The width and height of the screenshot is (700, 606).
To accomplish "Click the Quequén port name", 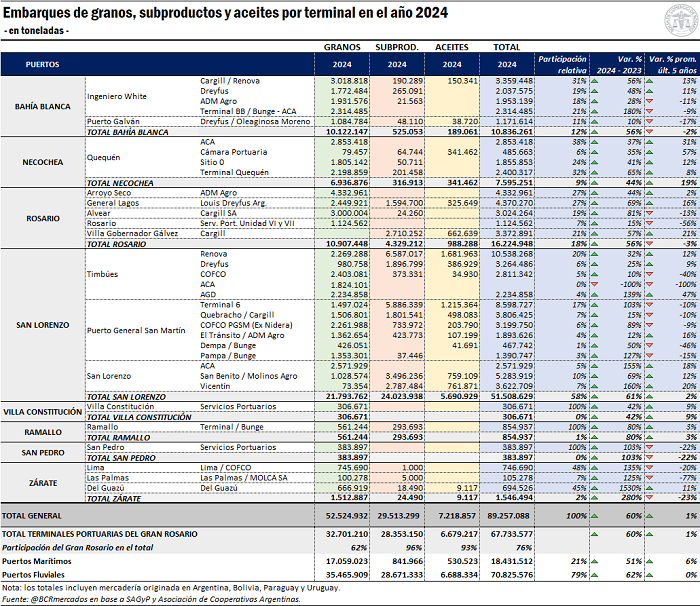I will pyautogui.click(x=103, y=158).
